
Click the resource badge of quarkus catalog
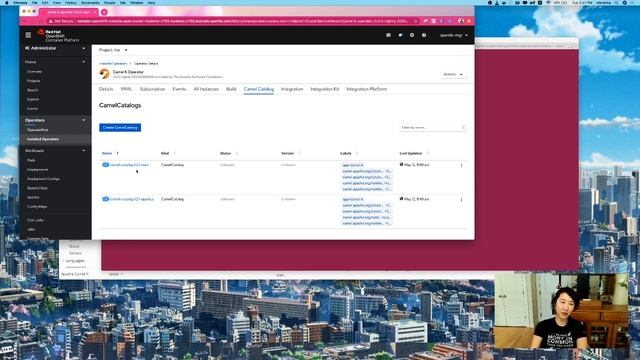105,199
